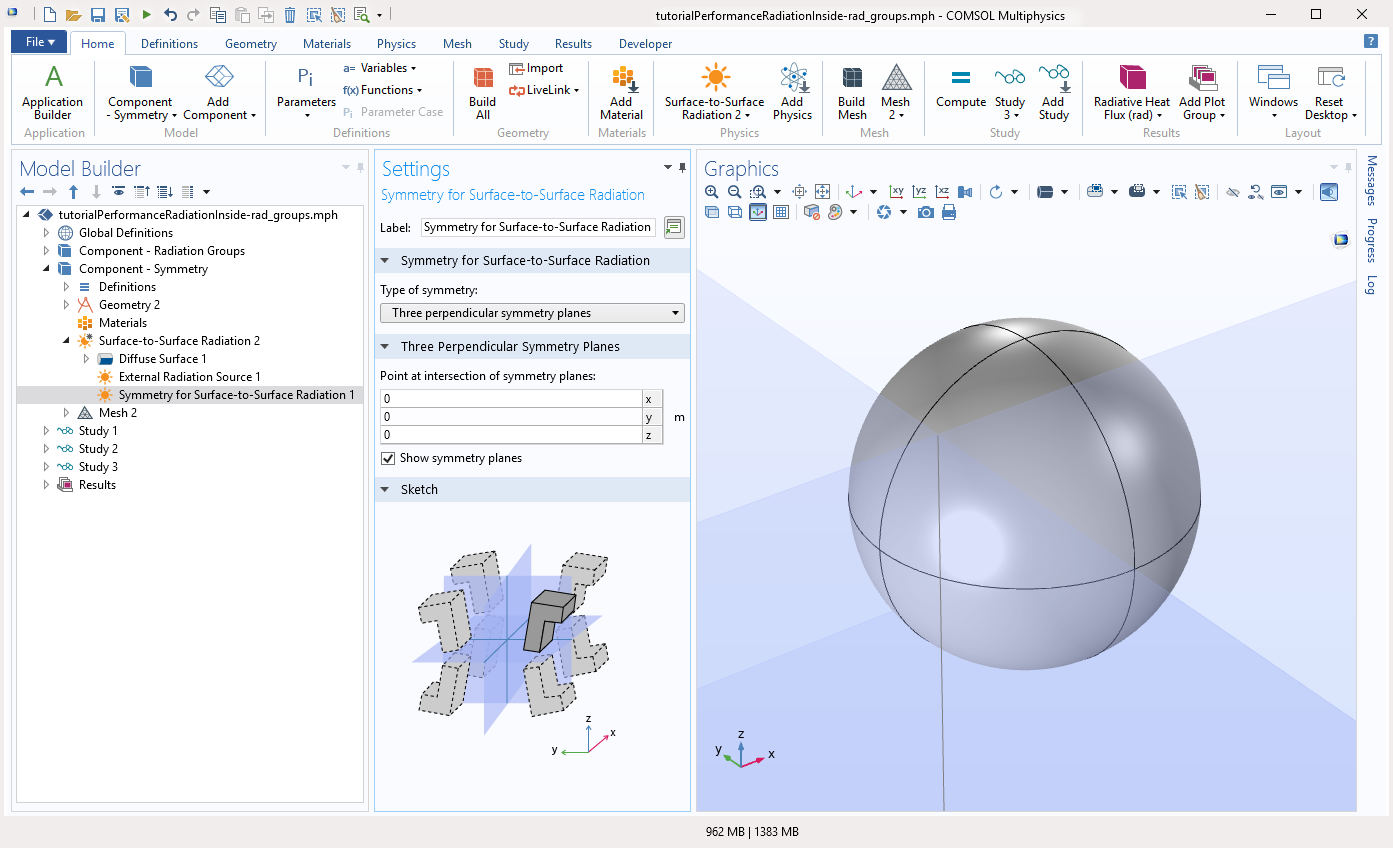Screen dimensions: 1393x848
Task: Open the color theme palette icon in Graphics
Action: [835, 212]
